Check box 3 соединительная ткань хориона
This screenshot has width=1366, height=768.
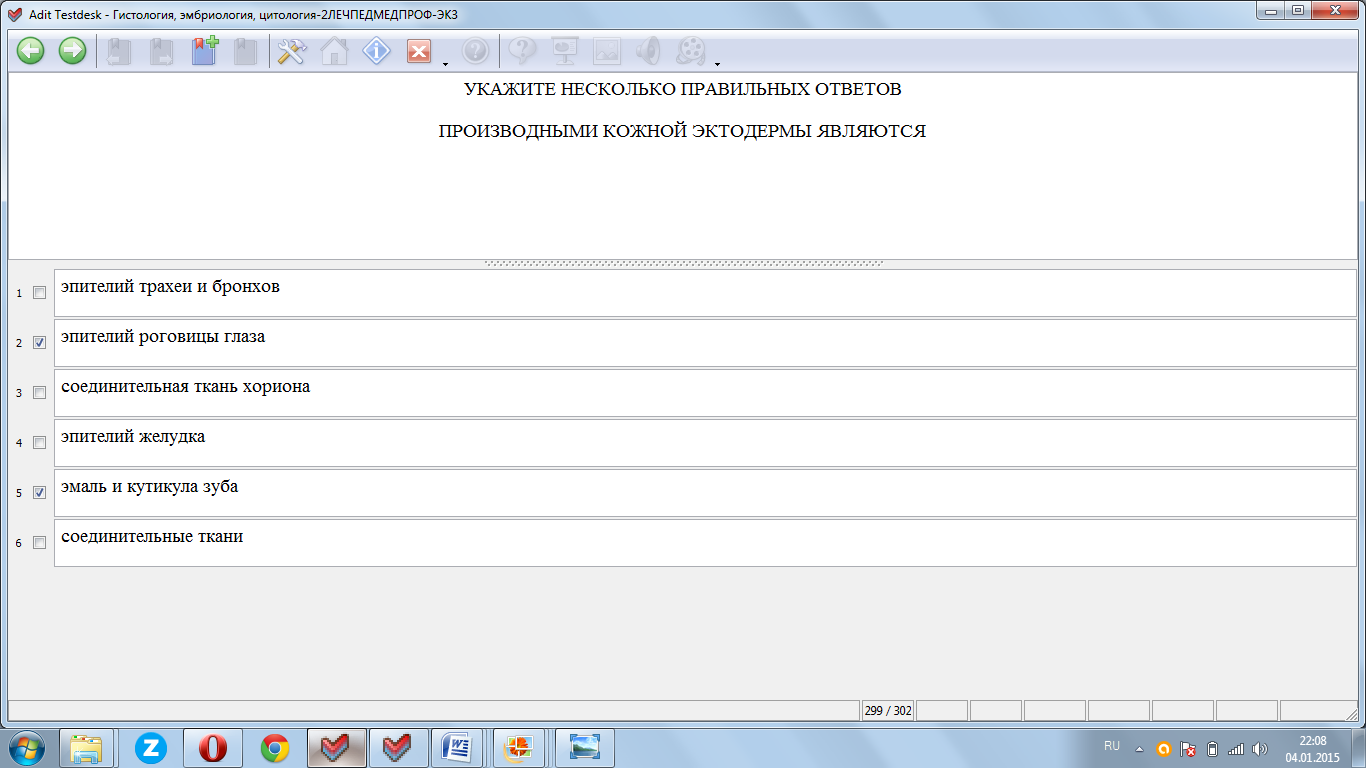tap(40, 393)
